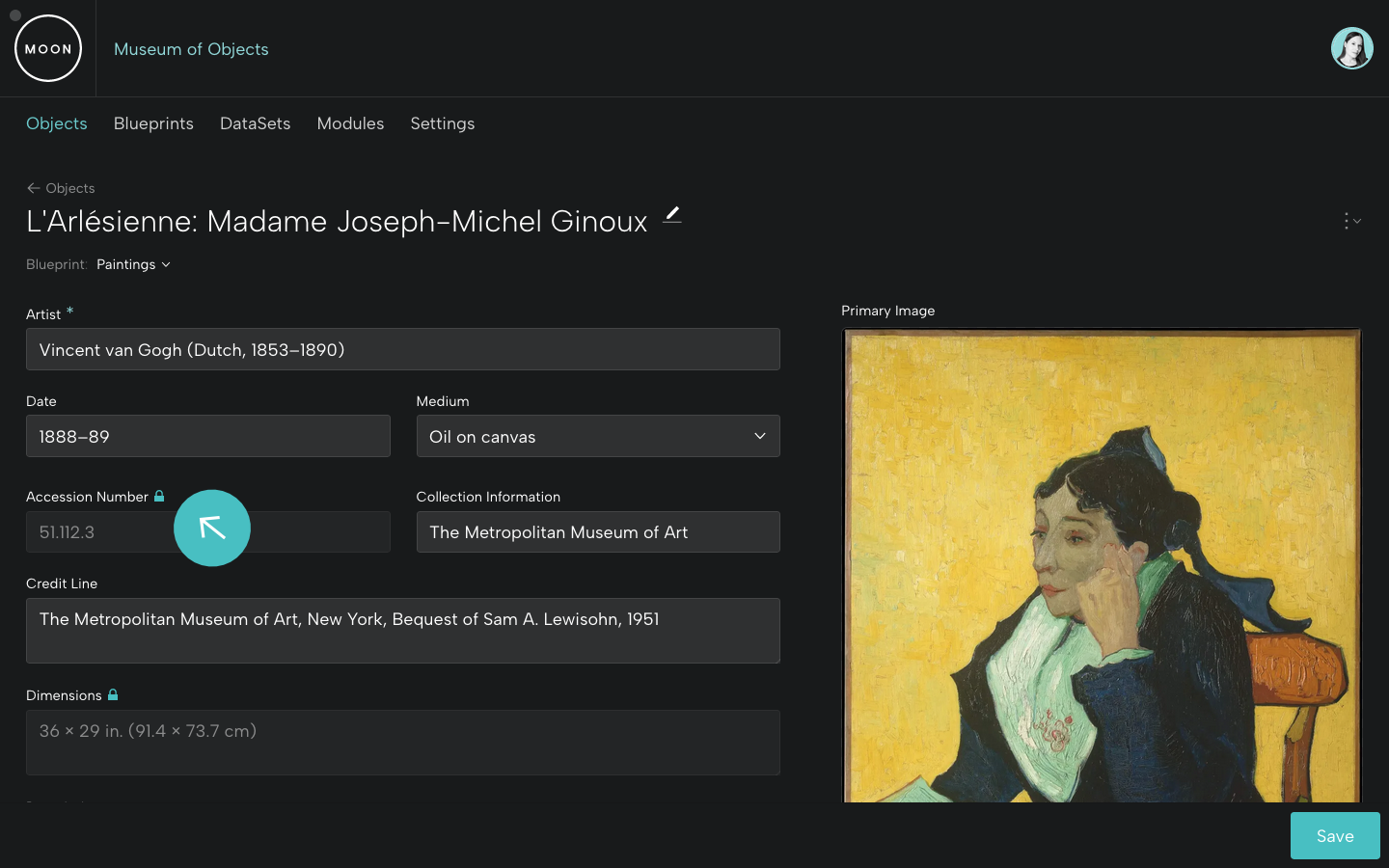Click the back arrow to Objects
Image resolution: width=1389 pixels, height=868 pixels.
[x=34, y=188]
